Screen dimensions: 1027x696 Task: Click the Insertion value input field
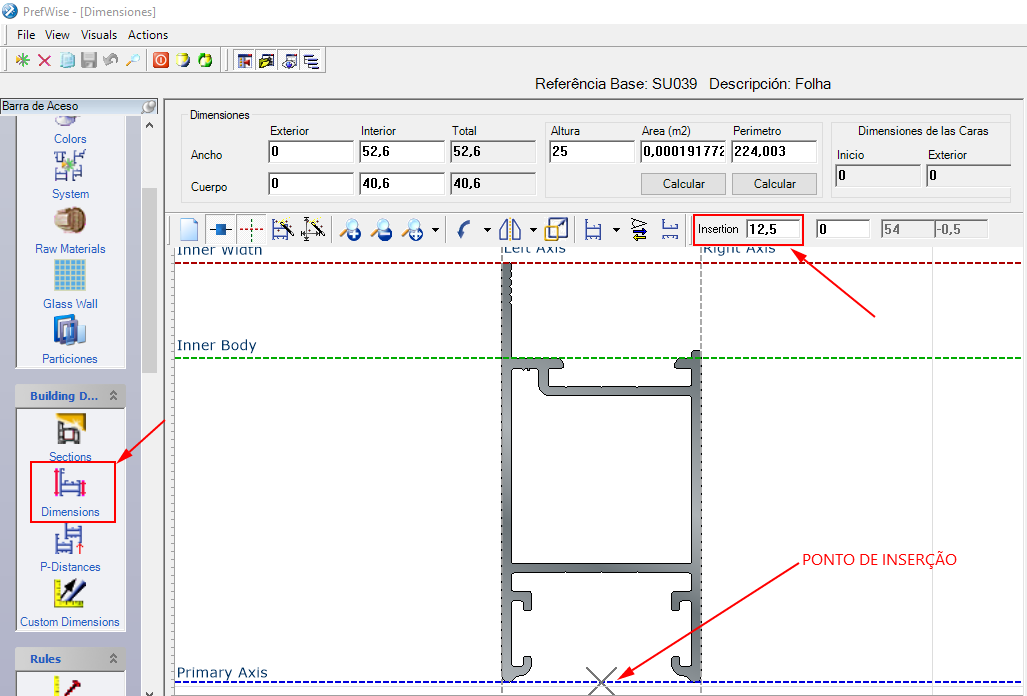pos(773,229)
